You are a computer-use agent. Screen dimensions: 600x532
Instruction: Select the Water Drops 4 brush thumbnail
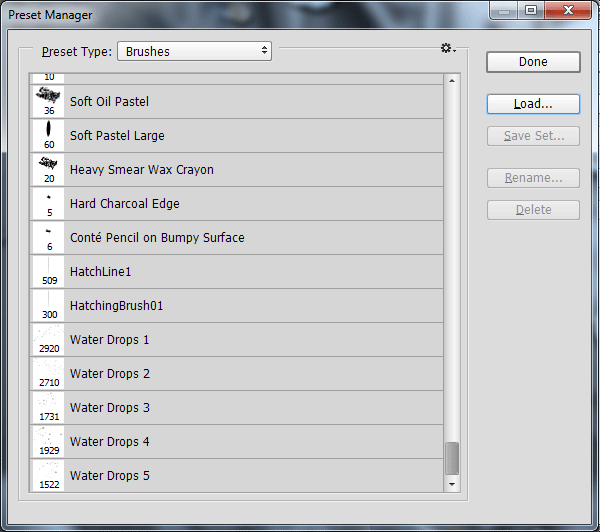(x=48, y=442)
